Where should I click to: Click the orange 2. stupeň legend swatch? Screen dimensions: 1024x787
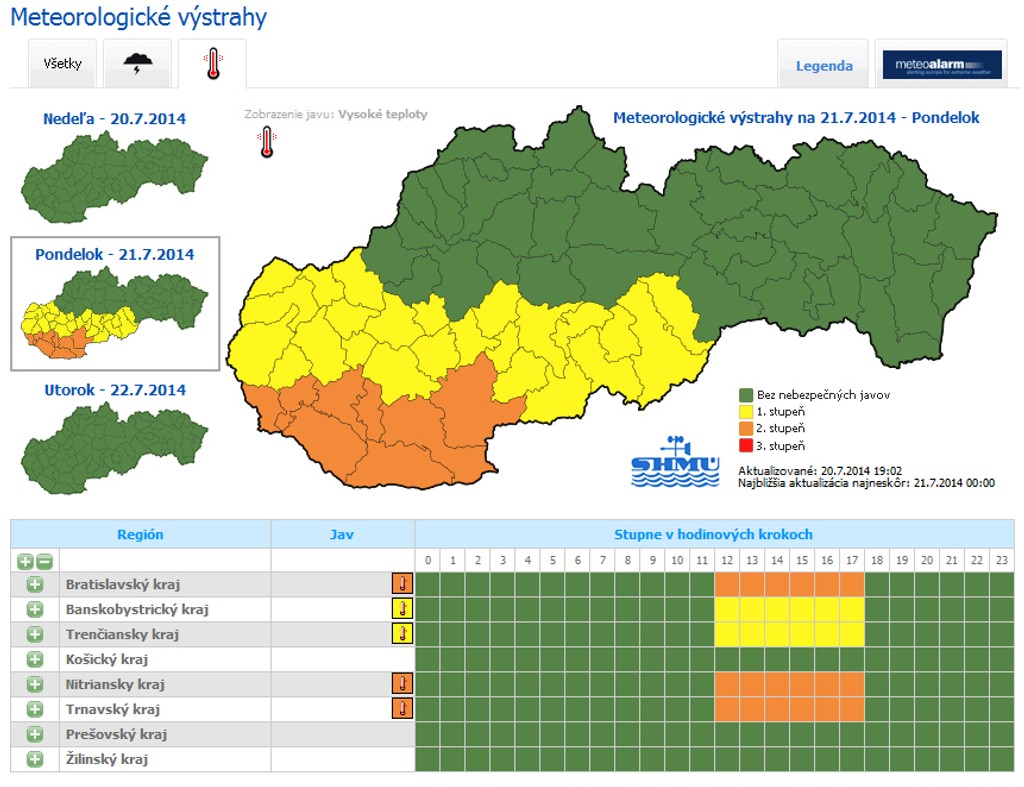point(745,428)
